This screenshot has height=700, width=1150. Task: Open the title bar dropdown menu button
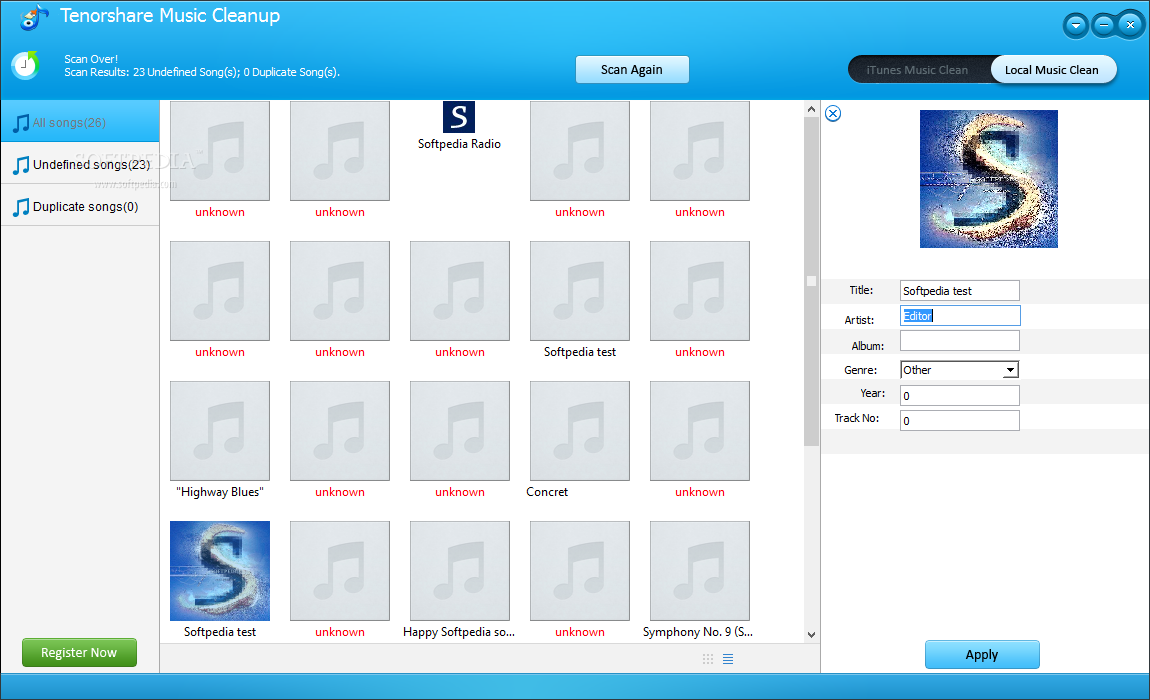1076,26
